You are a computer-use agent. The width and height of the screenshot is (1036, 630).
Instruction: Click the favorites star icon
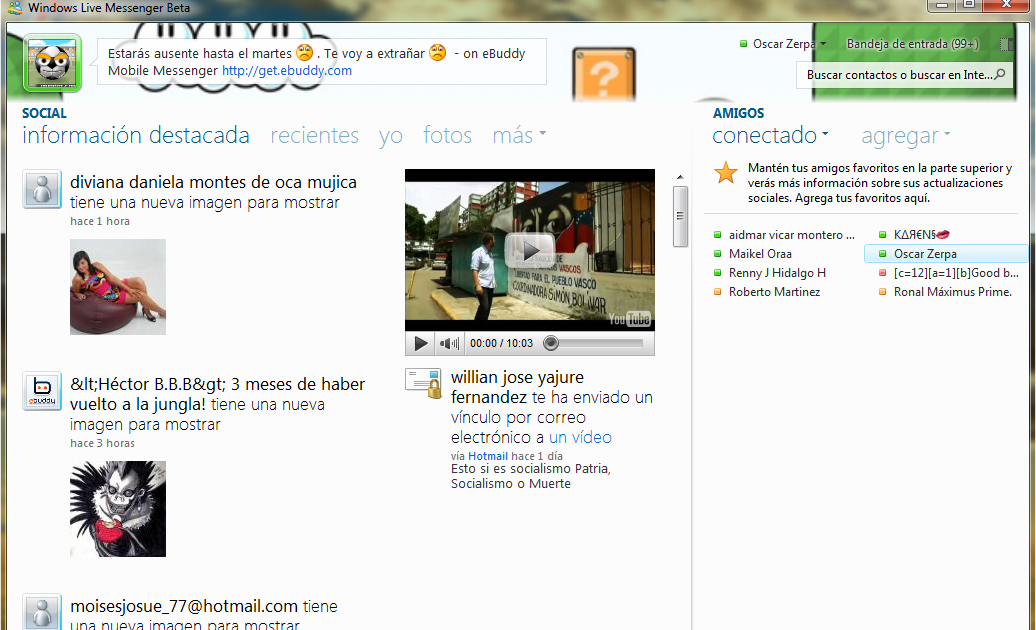point(725,172)
